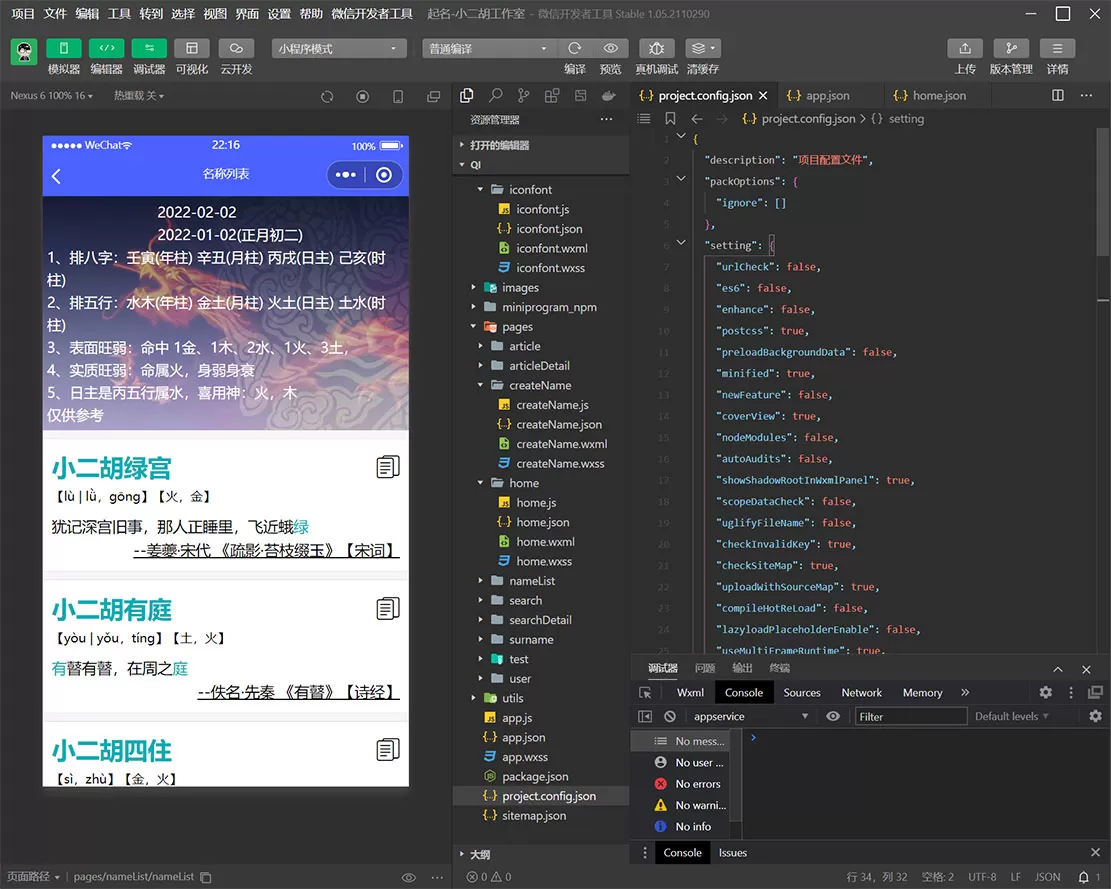Screen dimensions: 1111x889
Task: Open explorer files icon
Action: tap(466, 95)
